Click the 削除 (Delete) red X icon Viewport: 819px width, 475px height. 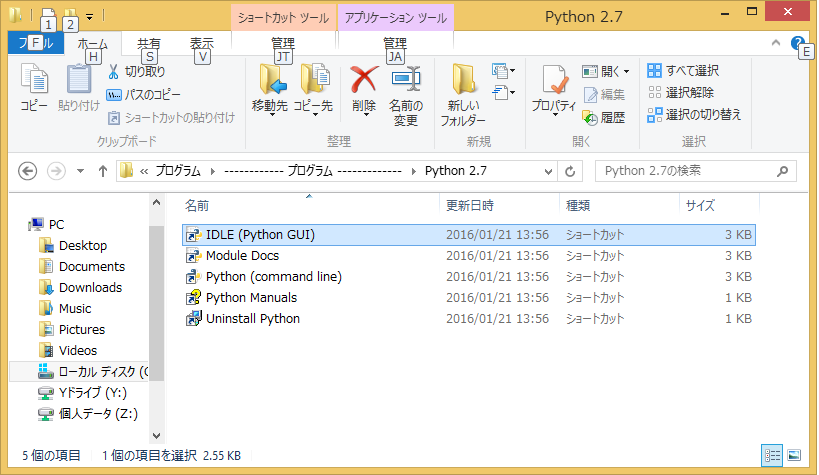(x=363, y=80)
